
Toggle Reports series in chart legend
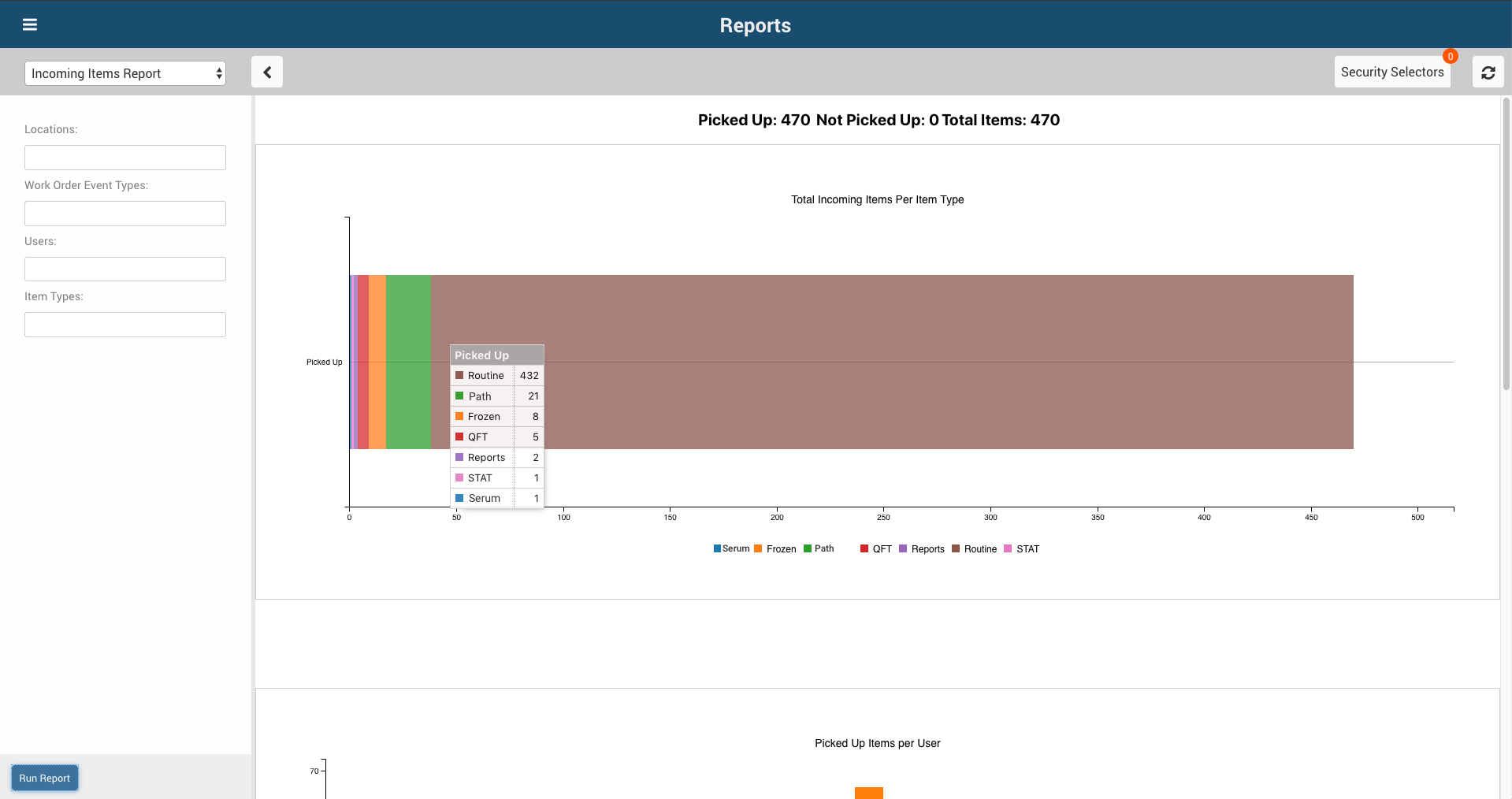(x=922, y=548)
